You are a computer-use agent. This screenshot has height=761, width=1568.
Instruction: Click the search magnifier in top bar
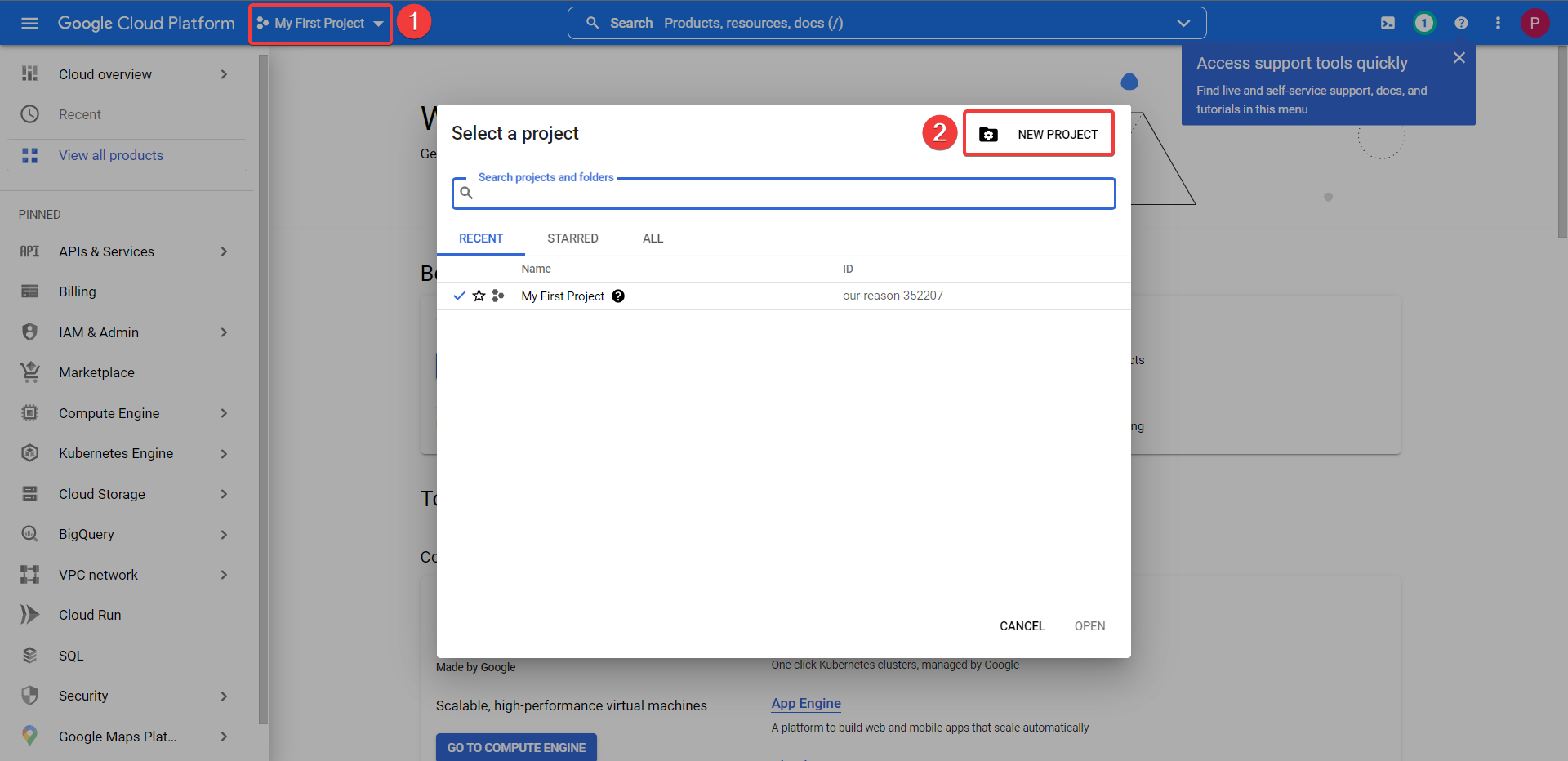point(593,23)
